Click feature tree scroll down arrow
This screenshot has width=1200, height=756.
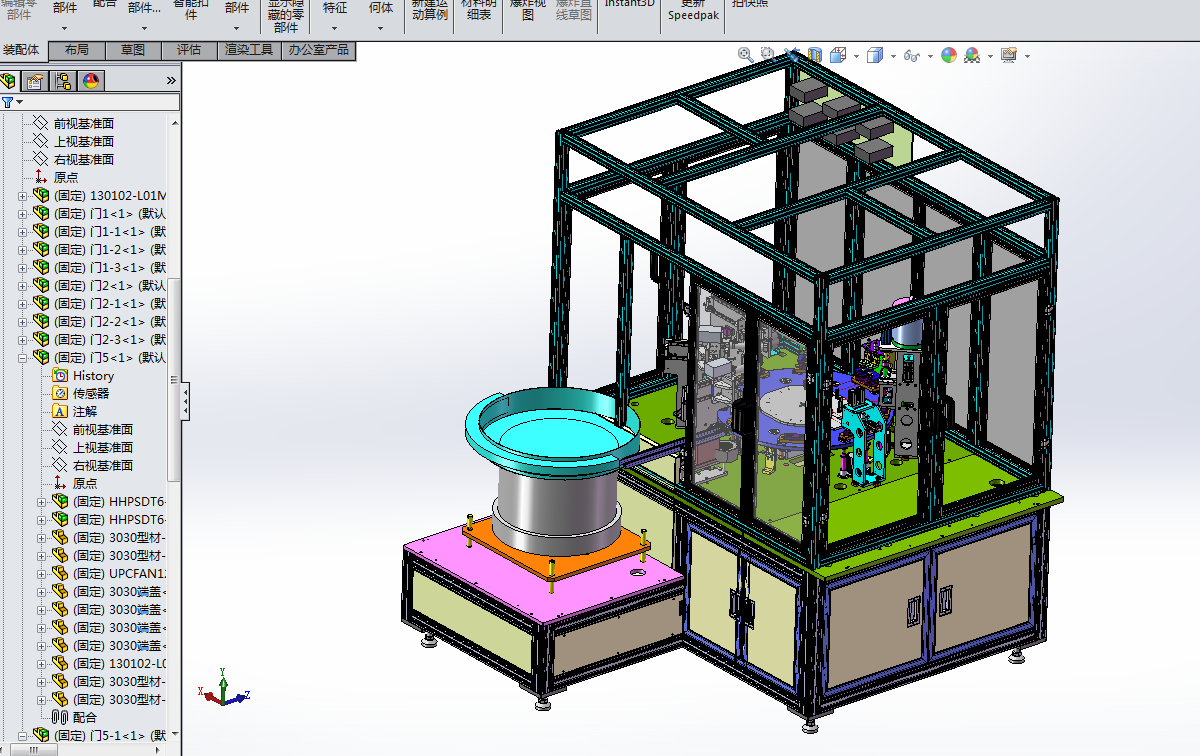tap(175, 735)
